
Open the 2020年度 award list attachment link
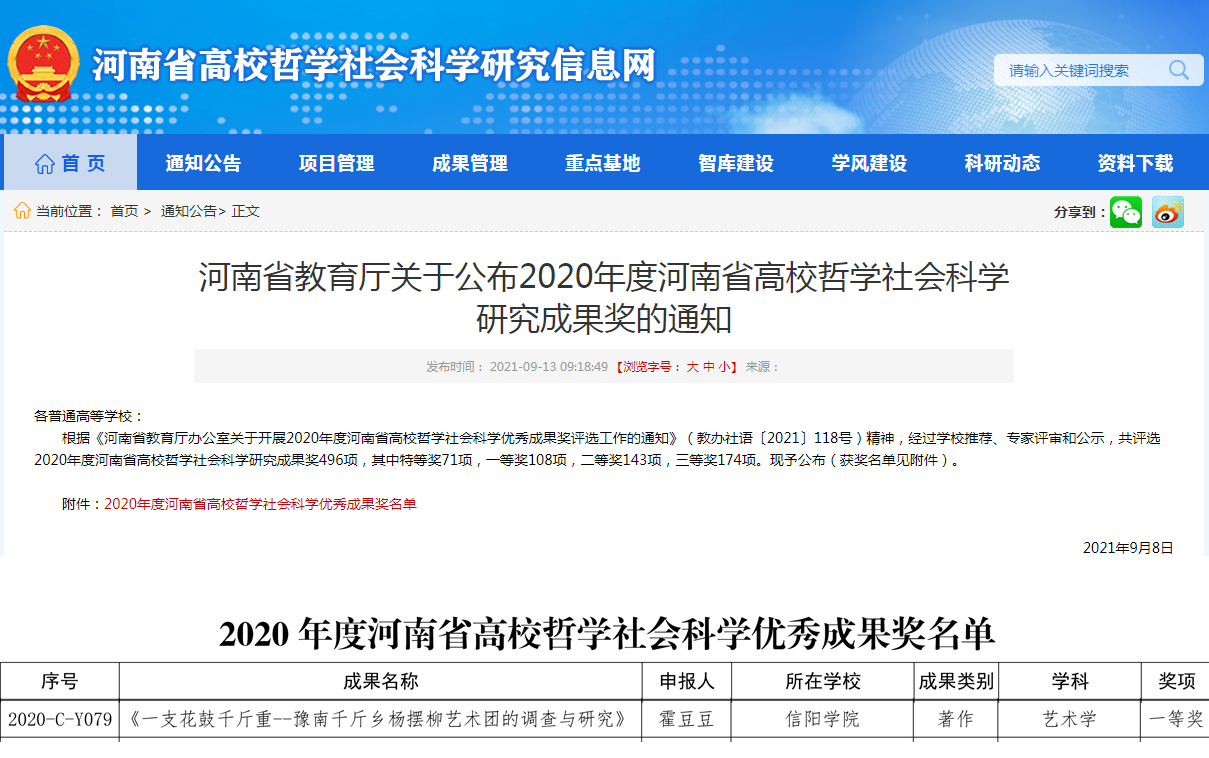(260, 504)
